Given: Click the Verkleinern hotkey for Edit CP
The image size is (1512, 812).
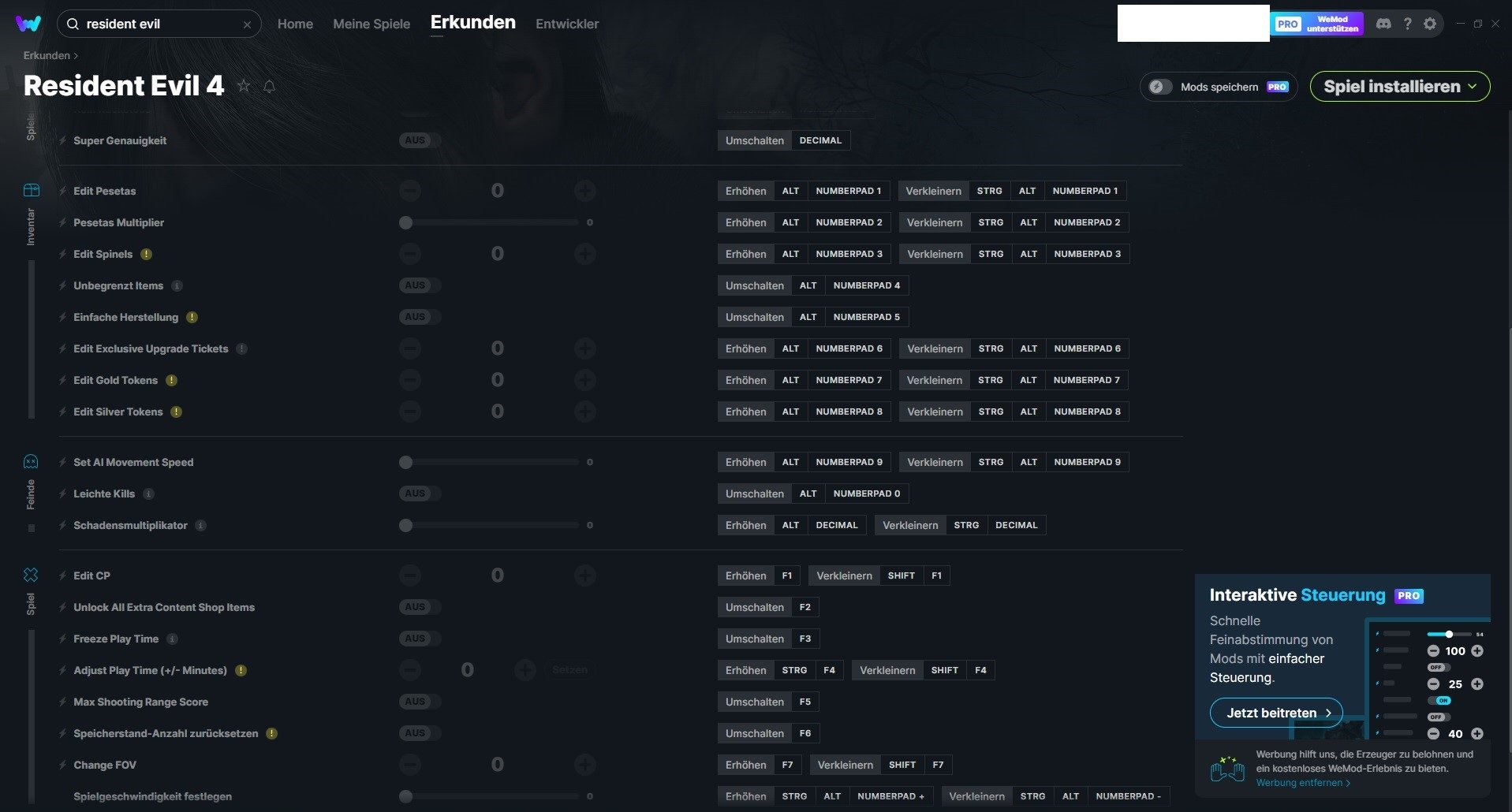Looking at the screenshot, I should (844, 575).
